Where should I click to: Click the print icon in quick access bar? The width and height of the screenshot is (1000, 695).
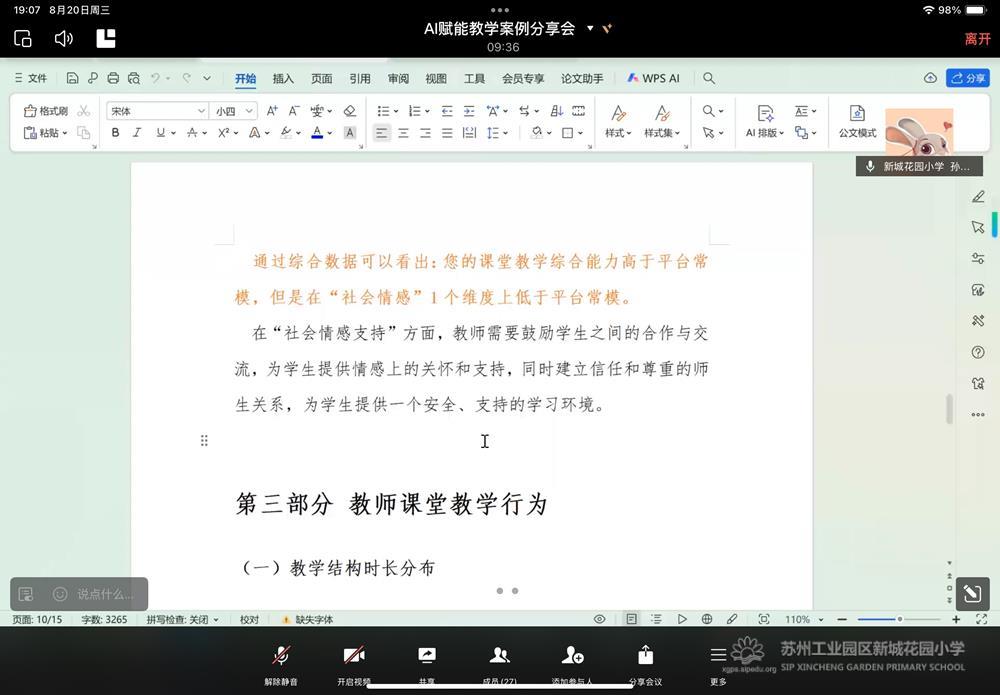113,78
